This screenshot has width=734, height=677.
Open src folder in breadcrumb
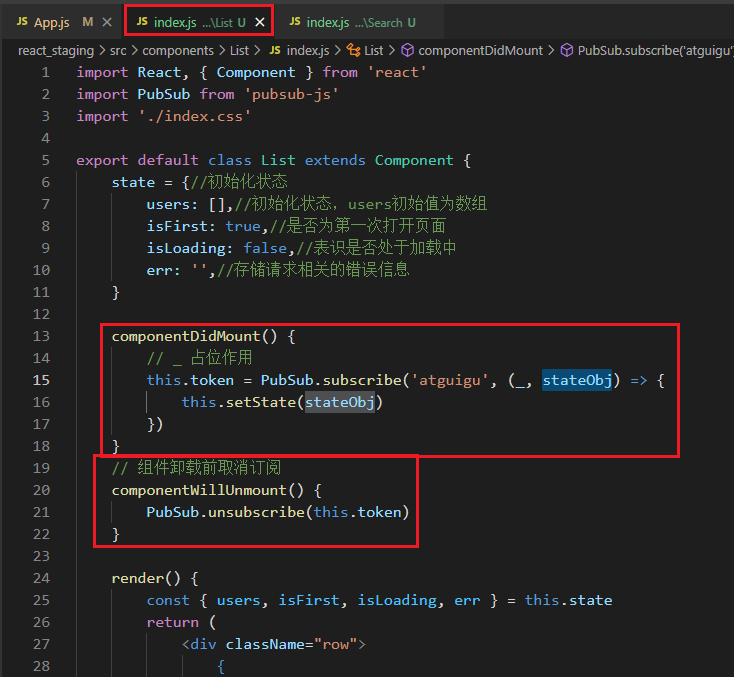(118, 51)
